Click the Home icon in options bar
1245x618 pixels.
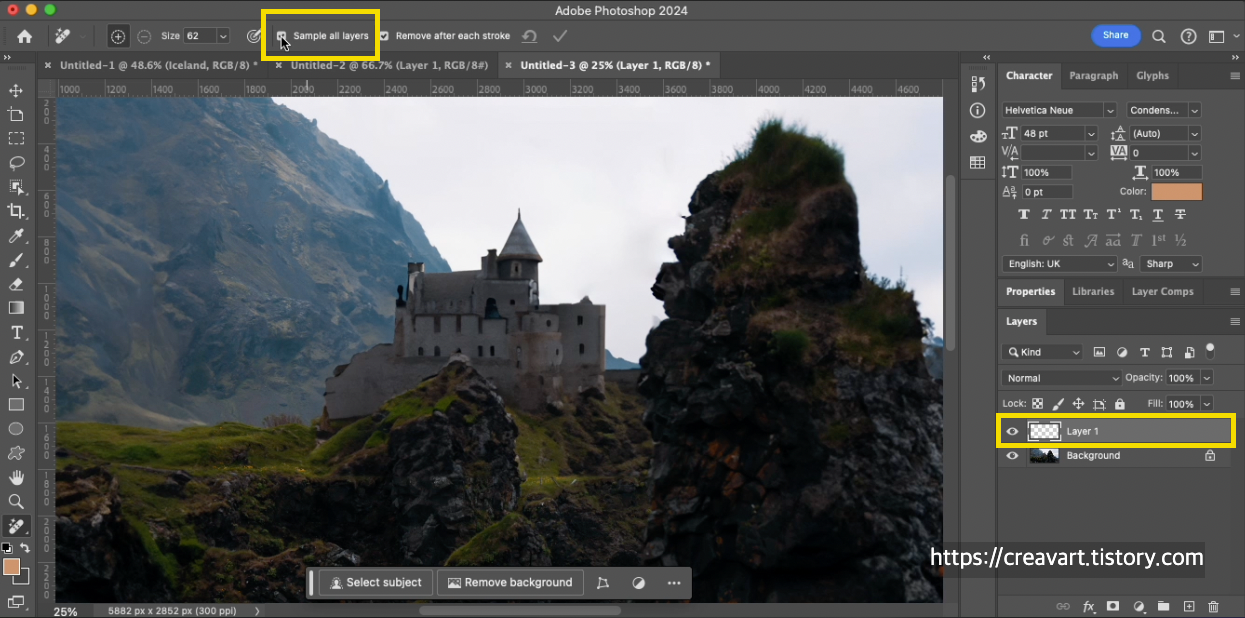point(24,36)
